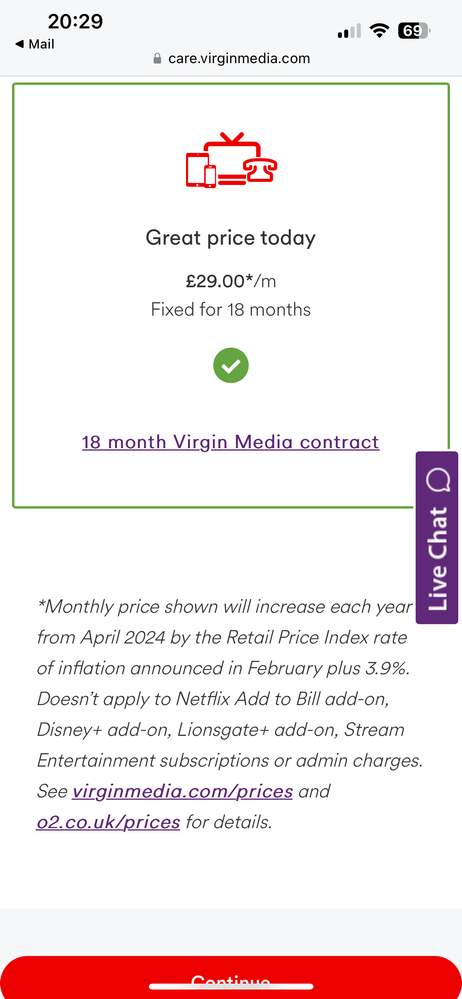Viewport: 462px width, 999px height.
Task: Open the Live Chat side tab
Action: 437,538
